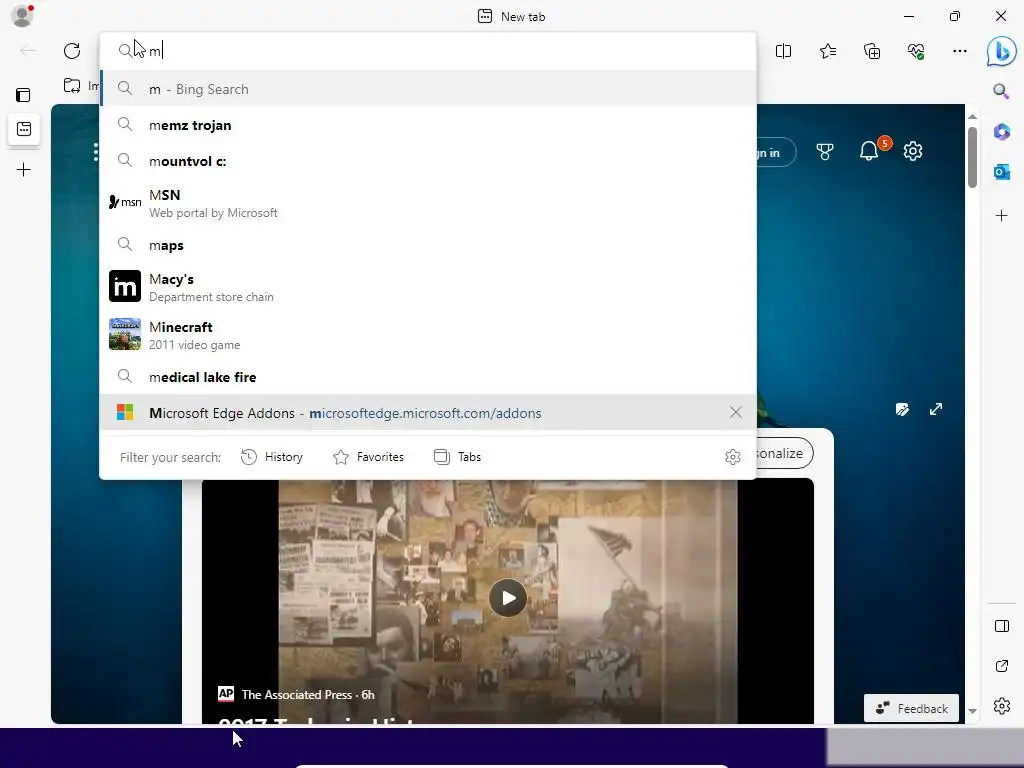Open page settings gear icon
1024x768 pixels.
[912, 152]
